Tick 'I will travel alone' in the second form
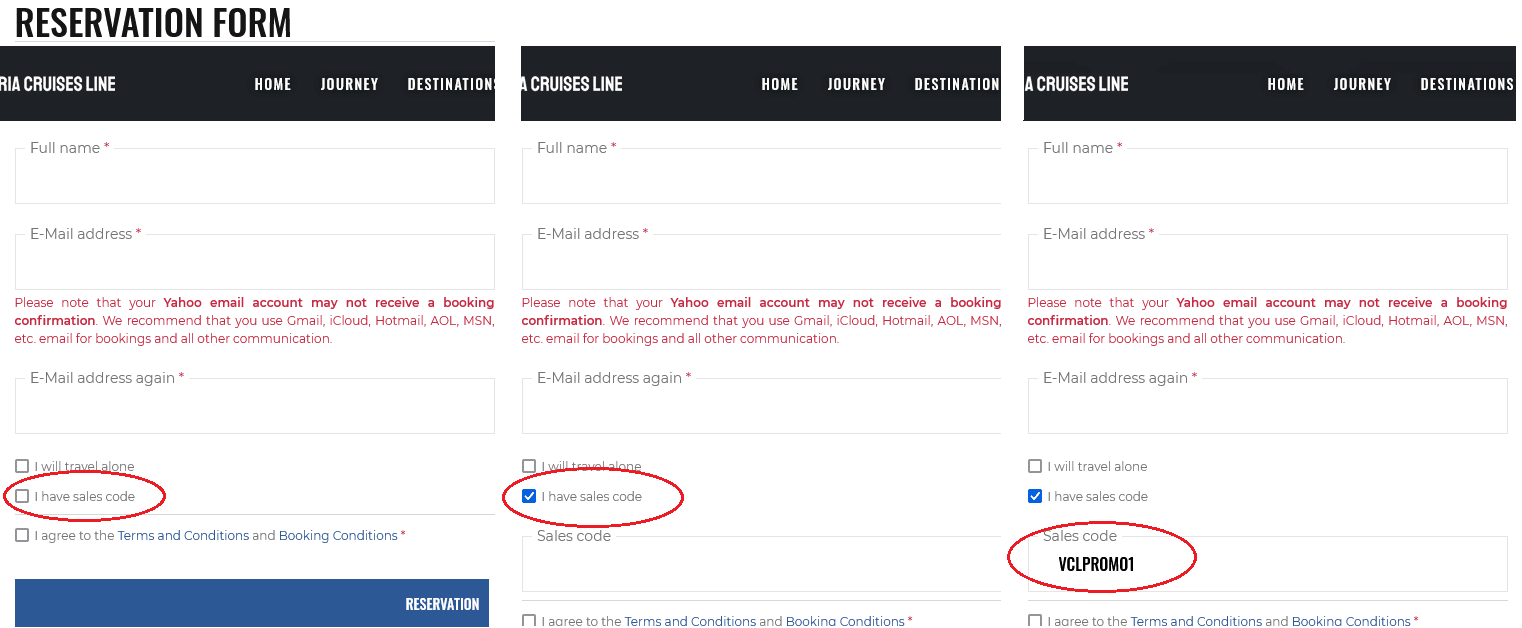The height and width of the screenshot is (628, 1522). pyautogui.click(x=529, y=466)
